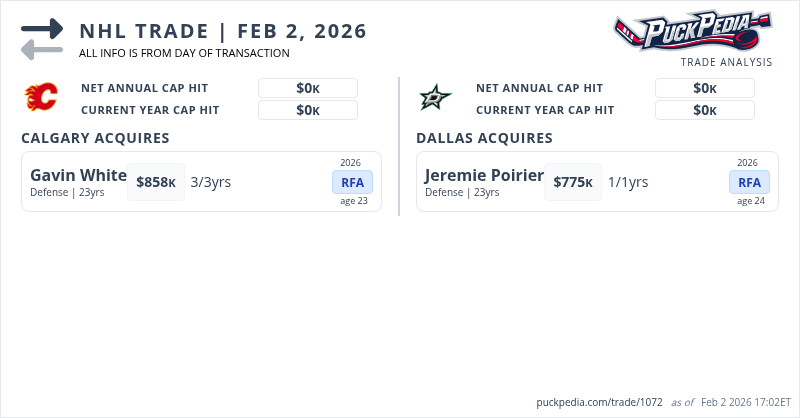Click Calgary's net annual cap hit value
This screenshot has width=800, height=418.
coord(308,88)
